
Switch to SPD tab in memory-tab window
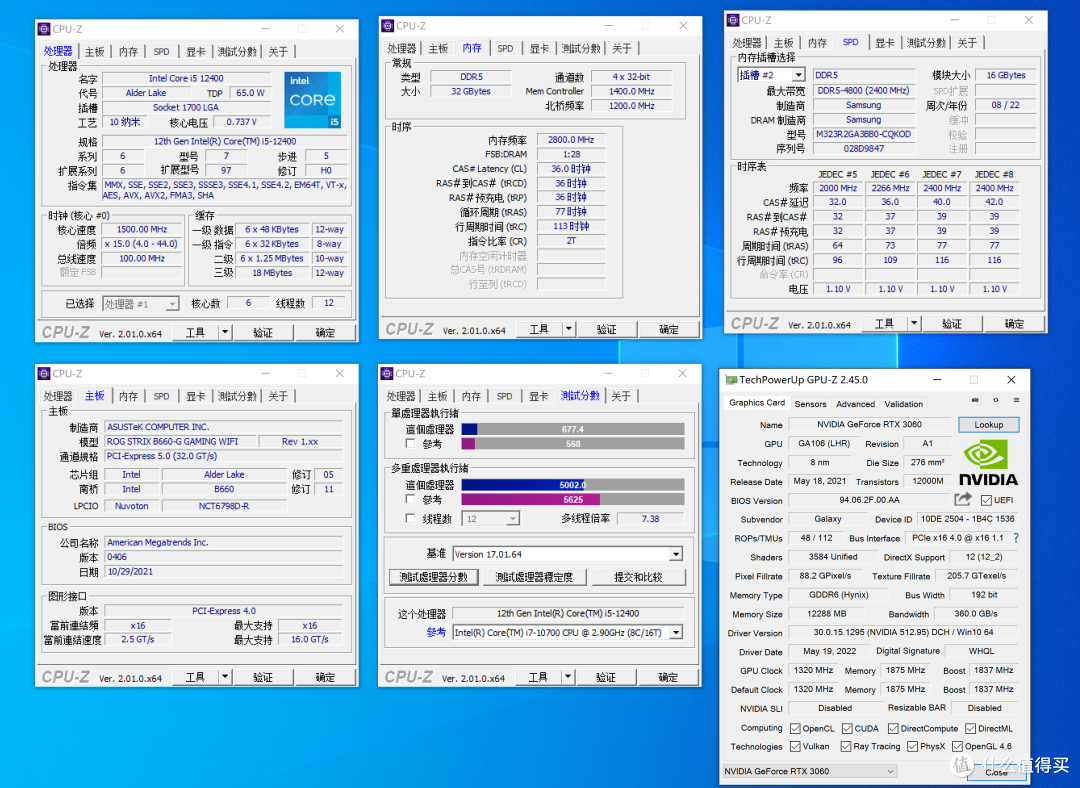click(506, 48)
